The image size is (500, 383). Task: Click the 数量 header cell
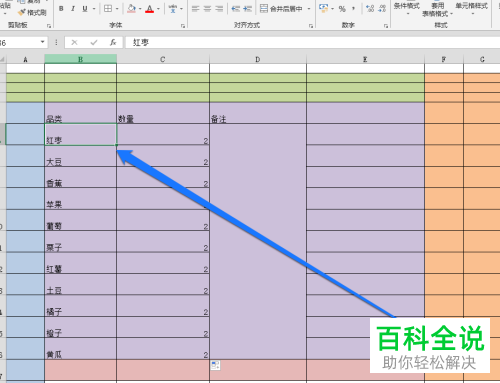pos(163,113)
